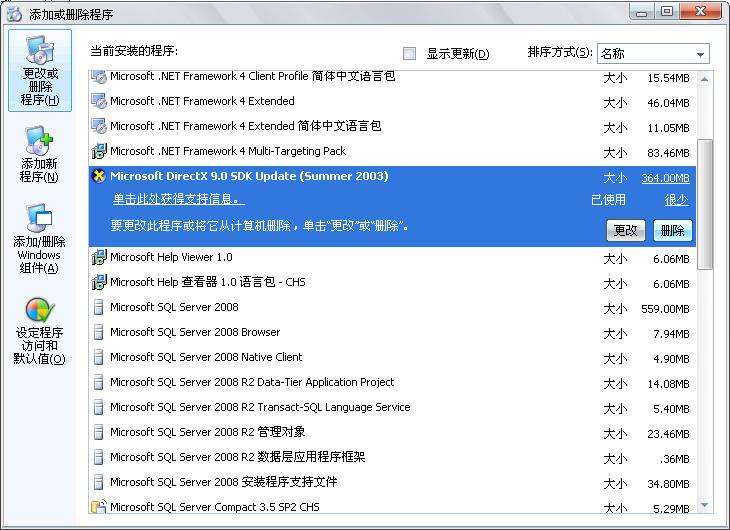Viewport: 730px width, 530px height.
Task: Click the Transact-SQL Language Service icon
Action: tap(98, 407)
